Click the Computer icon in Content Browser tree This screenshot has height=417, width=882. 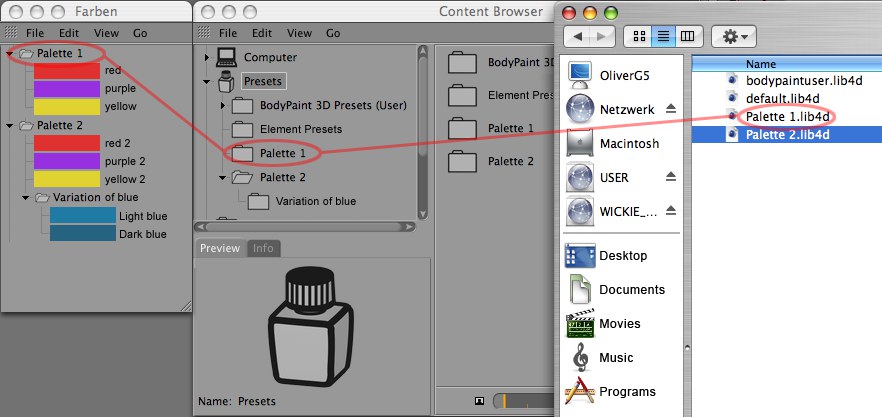point(227,57)
